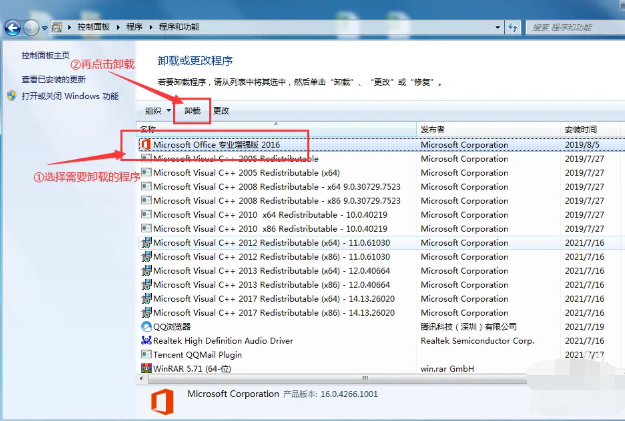Open the 组织 dropdown menu
Screen dimensions: 625x421
pyautogui.click(x=157, y=111)
